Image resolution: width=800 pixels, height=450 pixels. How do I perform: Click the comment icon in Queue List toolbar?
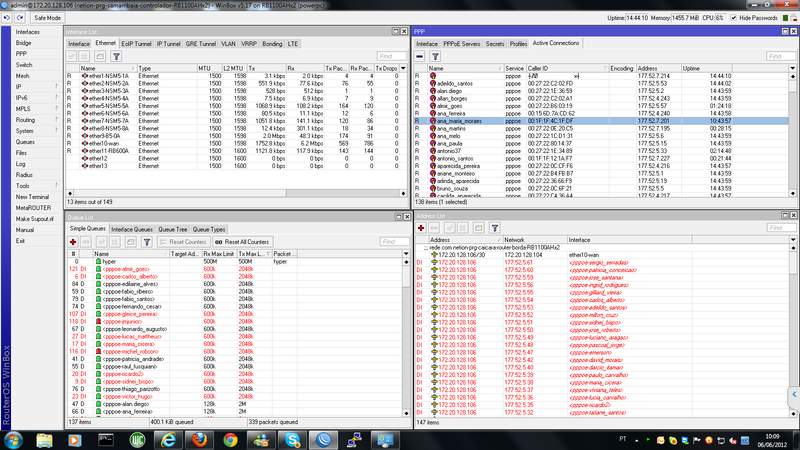(131, 242)
